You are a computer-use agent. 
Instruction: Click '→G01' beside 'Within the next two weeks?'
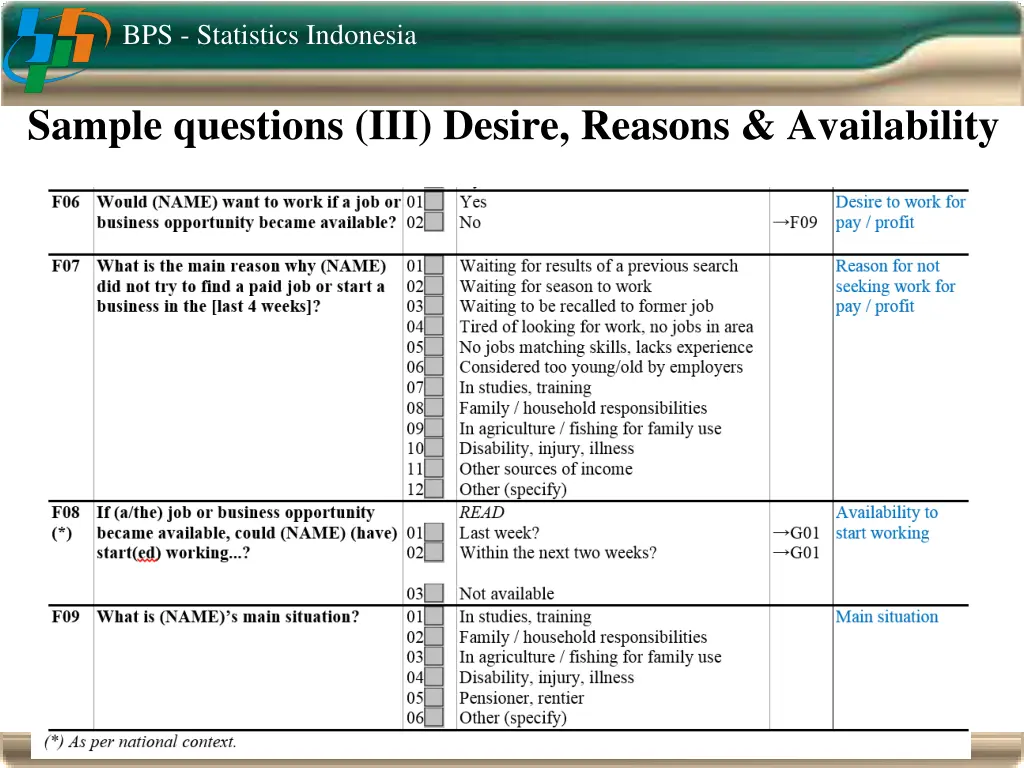(x=795, y=552)
